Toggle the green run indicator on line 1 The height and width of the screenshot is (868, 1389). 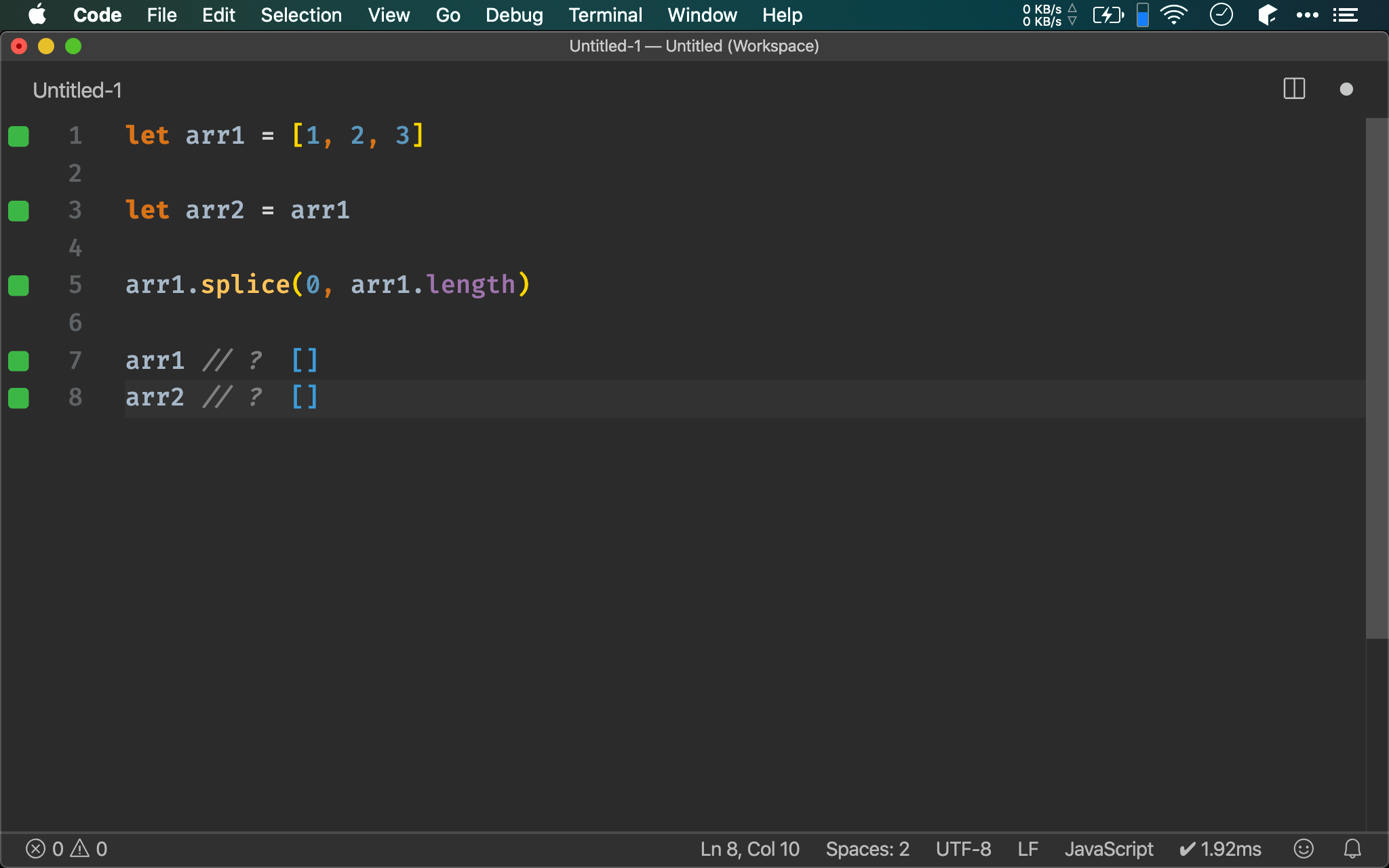click(18, 135)
